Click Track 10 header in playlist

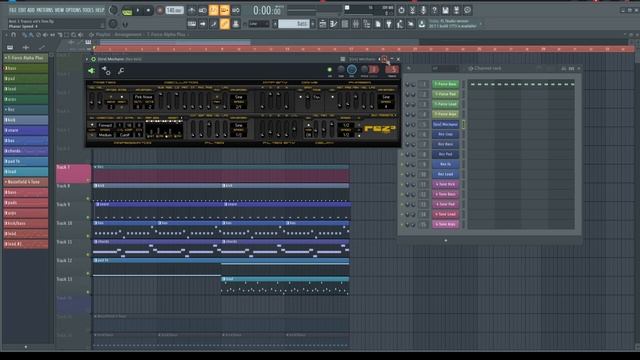tap(73, 229)
